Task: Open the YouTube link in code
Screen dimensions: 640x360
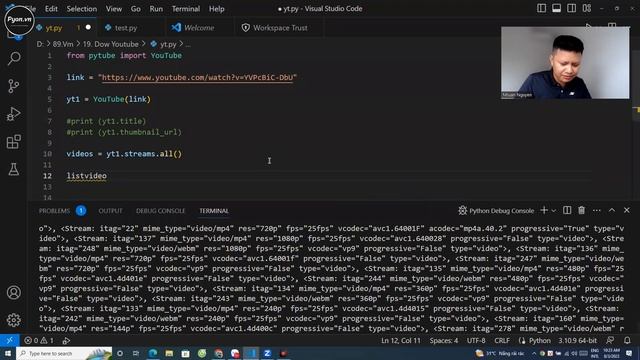Action: pos(197,78)
